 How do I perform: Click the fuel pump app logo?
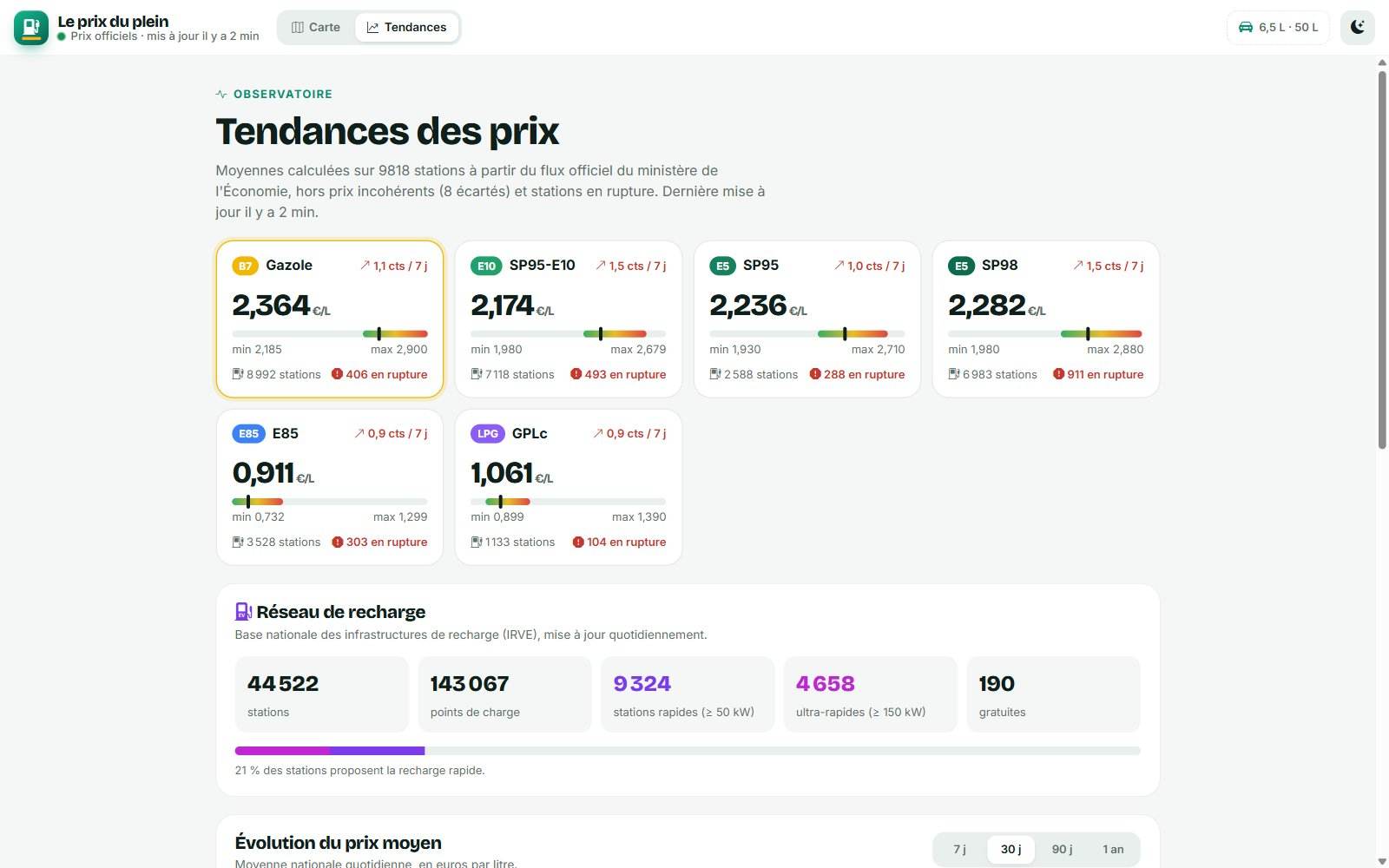[x=31, y=27]
